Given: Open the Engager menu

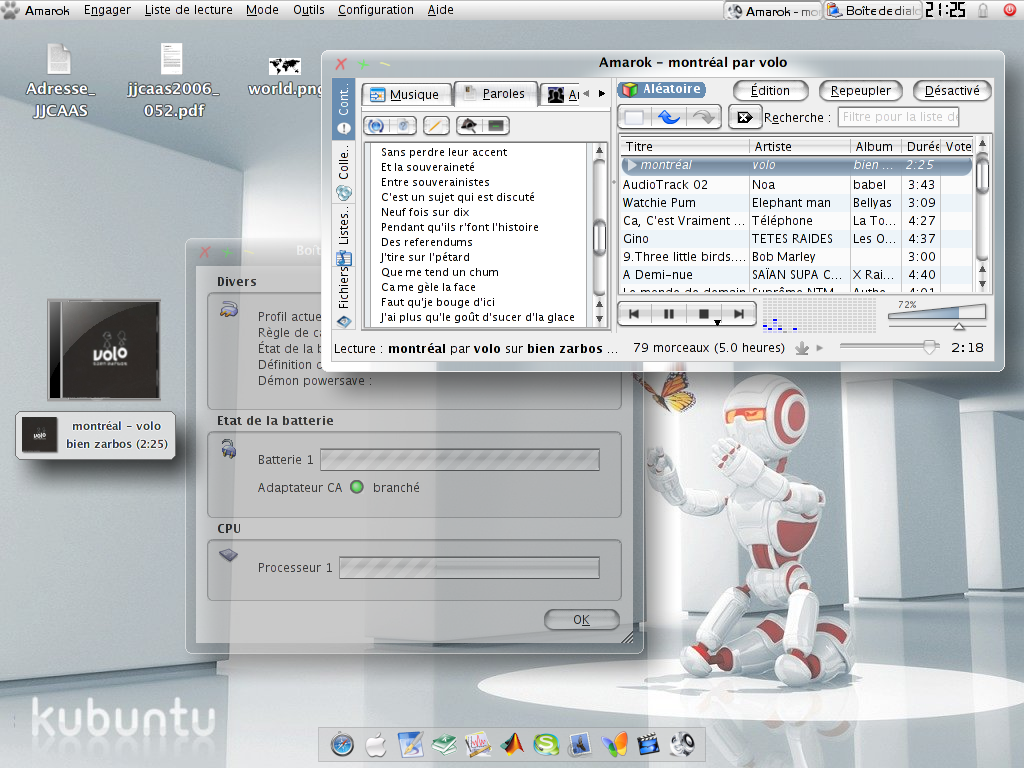Looking at the screenshot, I should [x=107, y=10].
